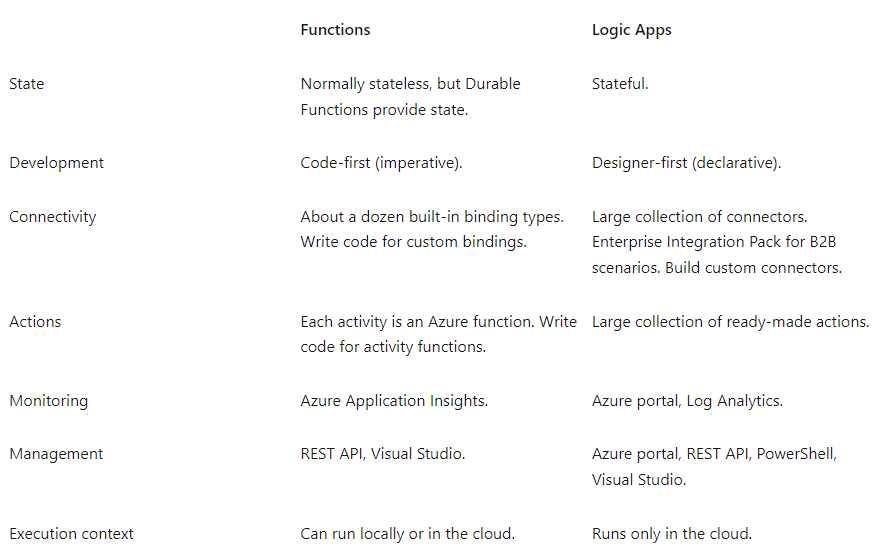875x560 pixels.
Task: Click the Logic Apps column header
Action: [632, 30]
